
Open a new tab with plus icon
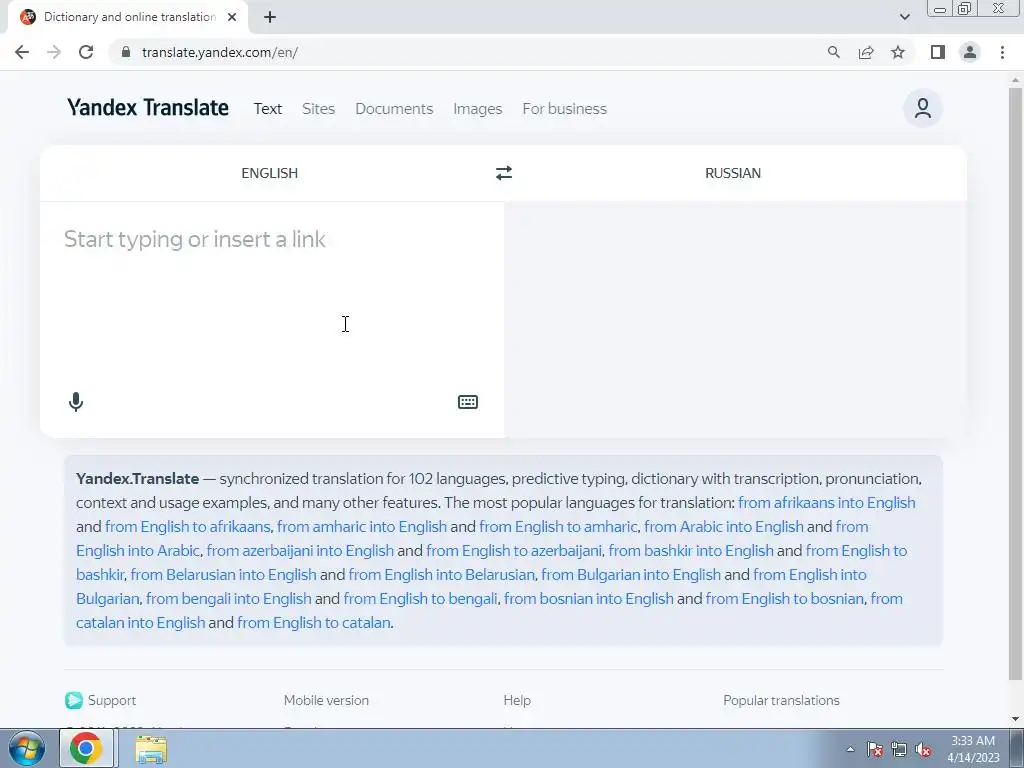point(270,17)
